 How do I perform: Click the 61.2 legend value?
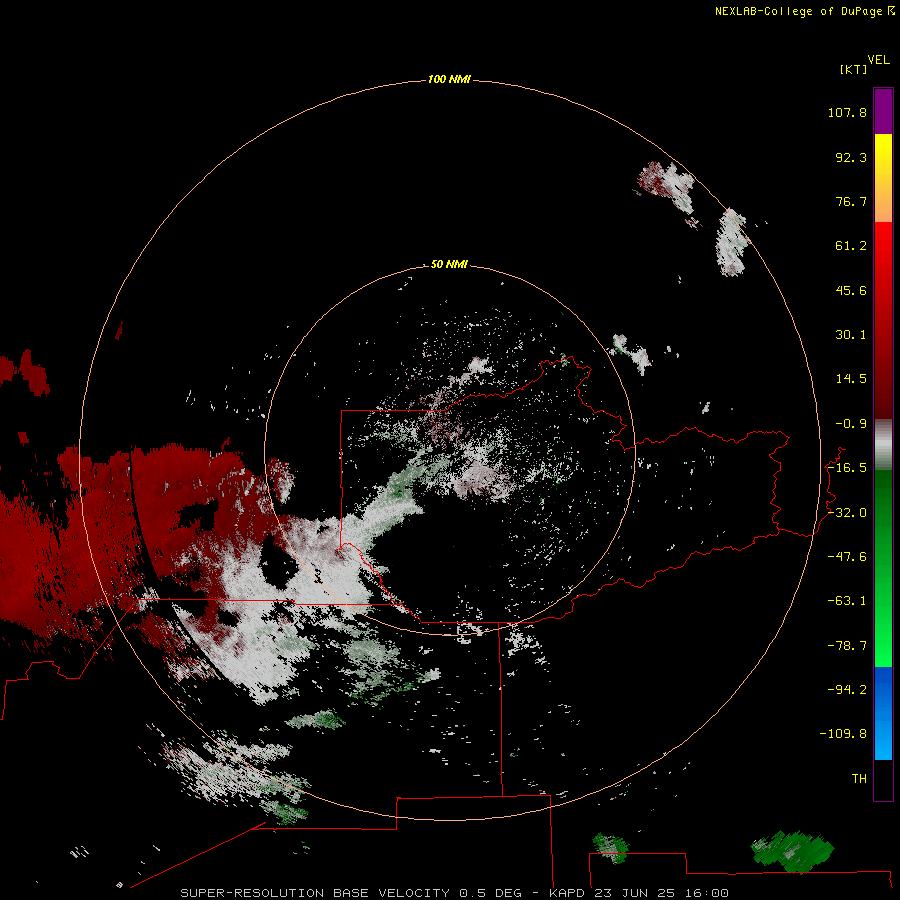click(x=851, y=246)
